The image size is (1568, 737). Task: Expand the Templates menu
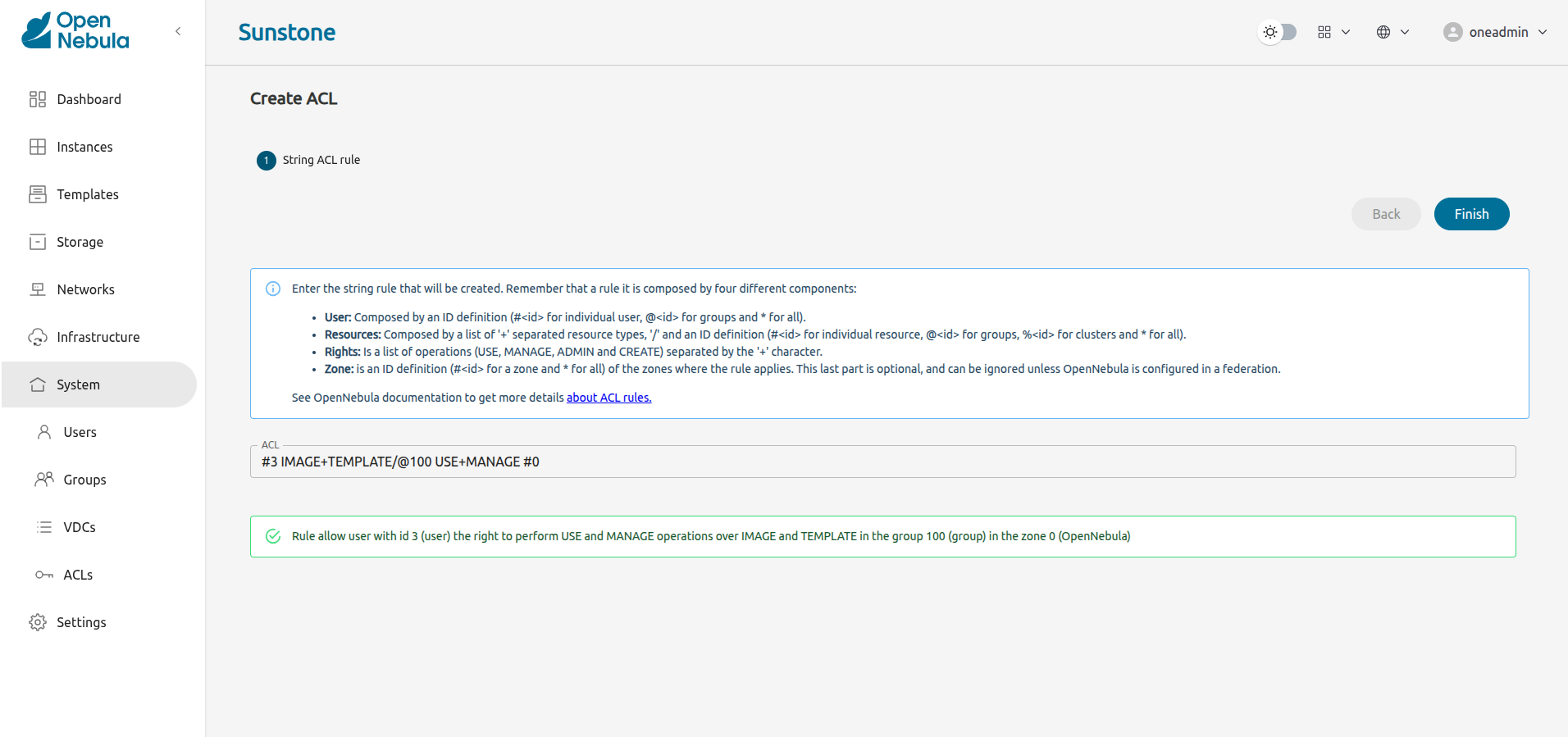click(x=99, y=194)
